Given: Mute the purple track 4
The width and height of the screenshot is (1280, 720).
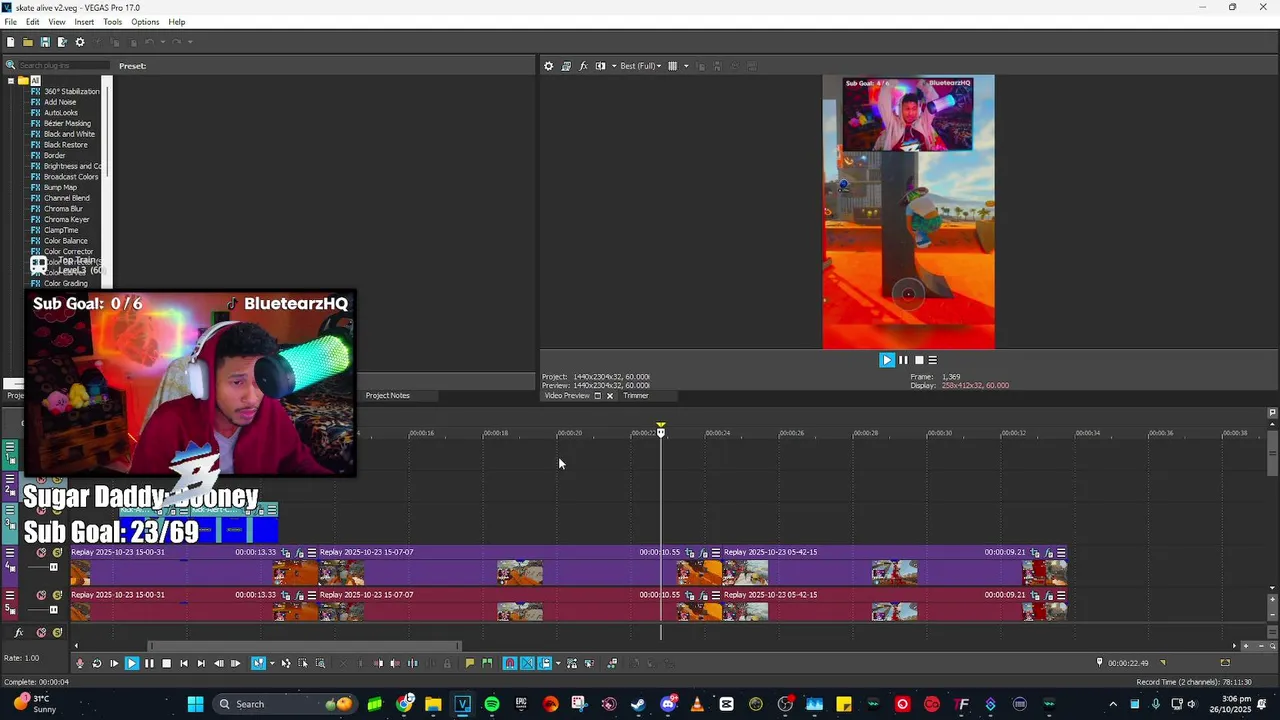Looking at the screenshot, I should point(41,552).
